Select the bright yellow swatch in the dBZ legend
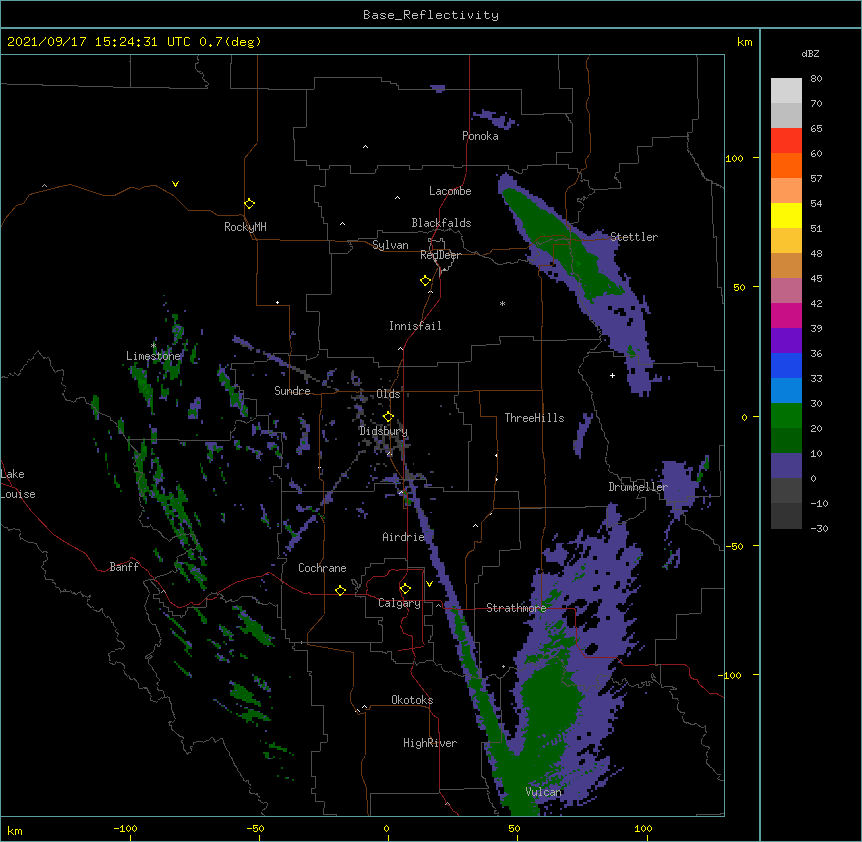Viewport: 862px width, 842px height. 786,215
